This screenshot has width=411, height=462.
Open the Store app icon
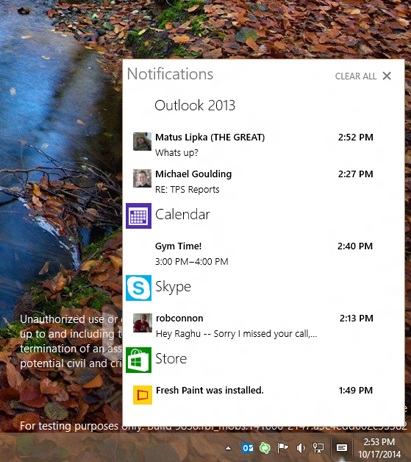point(139,360)
